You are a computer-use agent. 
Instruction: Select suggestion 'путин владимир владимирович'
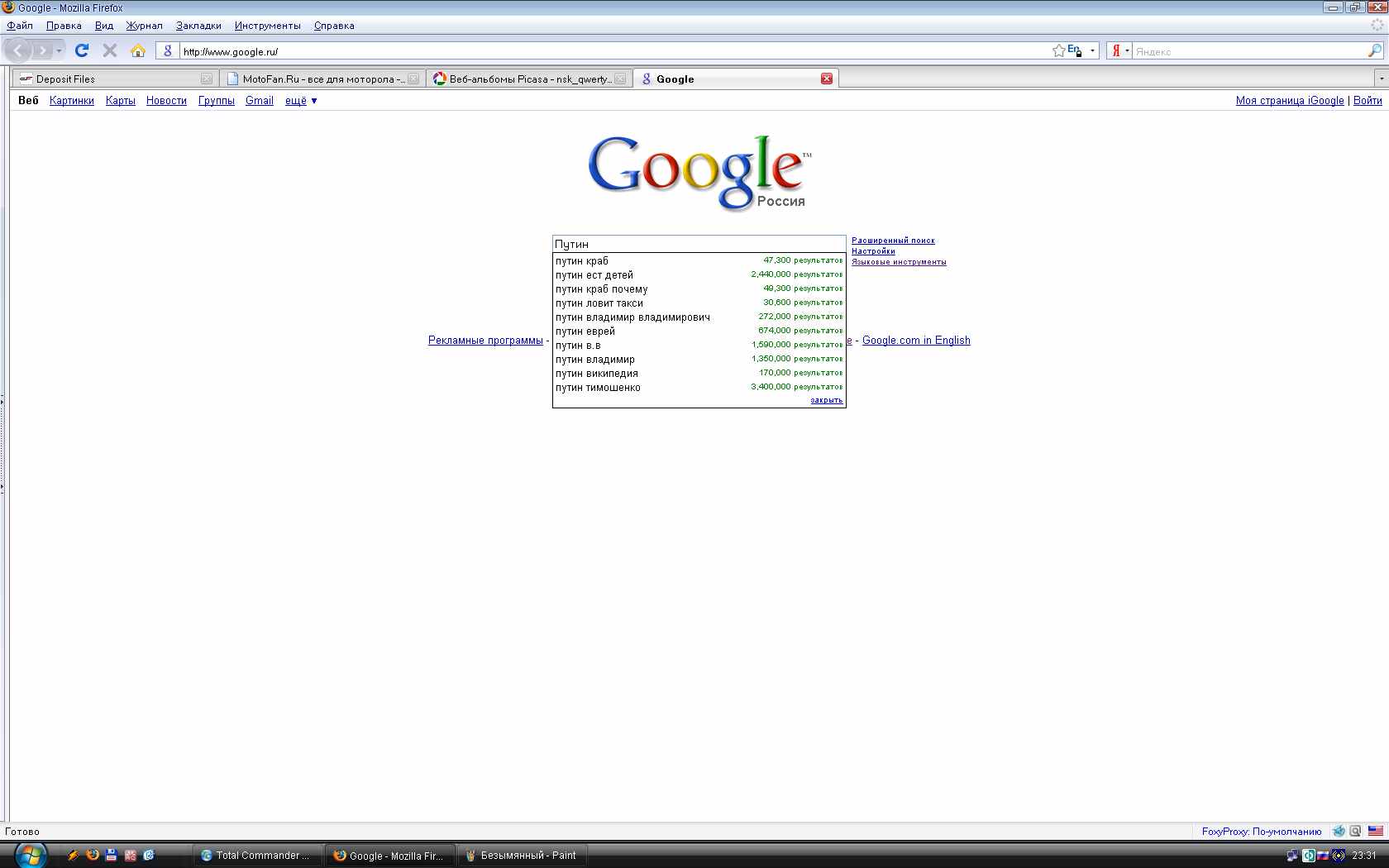[699, 317]
